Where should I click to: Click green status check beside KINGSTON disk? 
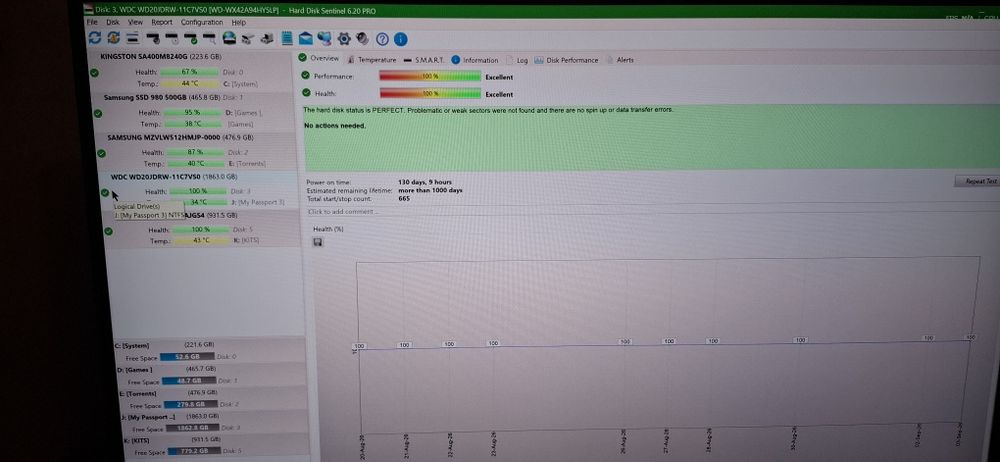(94, 73)
